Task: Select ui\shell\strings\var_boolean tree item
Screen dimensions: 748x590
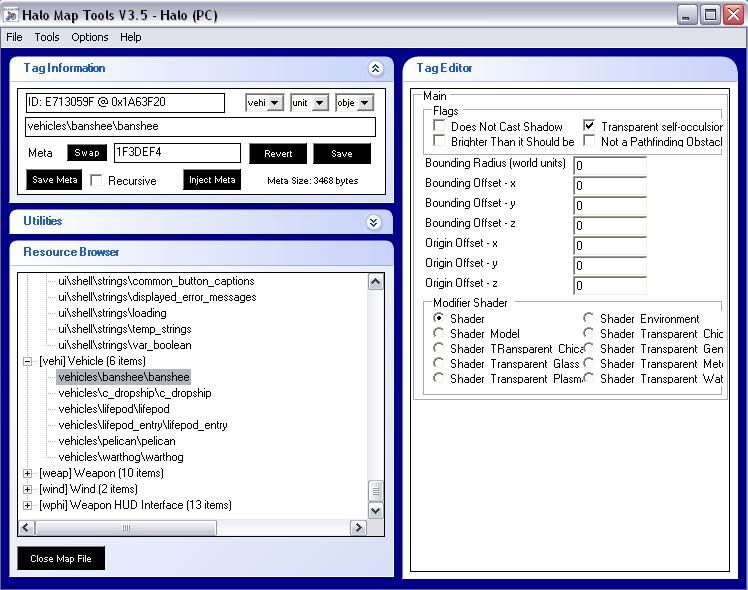Action: [x=125, y=345]
